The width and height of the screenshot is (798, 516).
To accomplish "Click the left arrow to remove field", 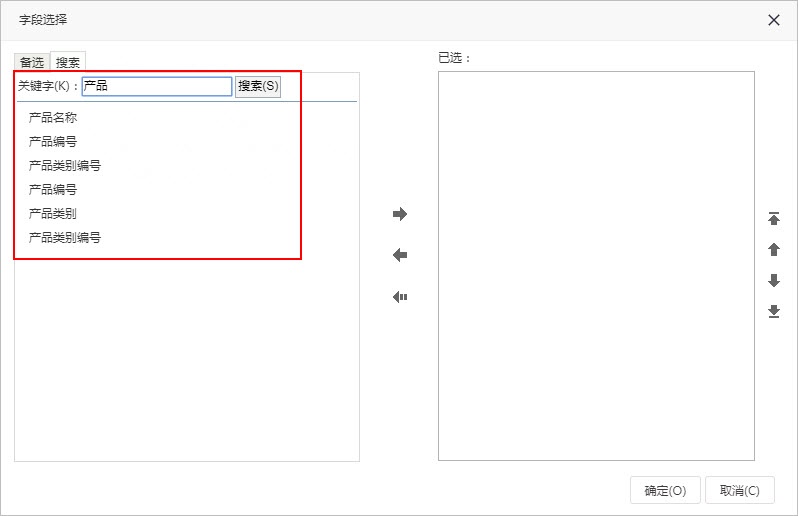I will coord(400,255).
